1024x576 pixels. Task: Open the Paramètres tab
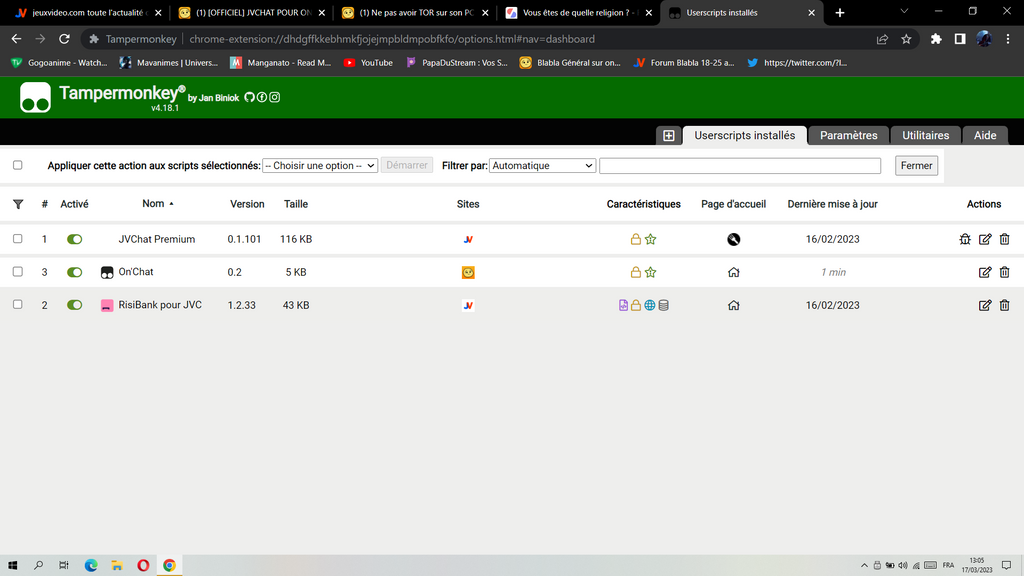click(848, 135)
